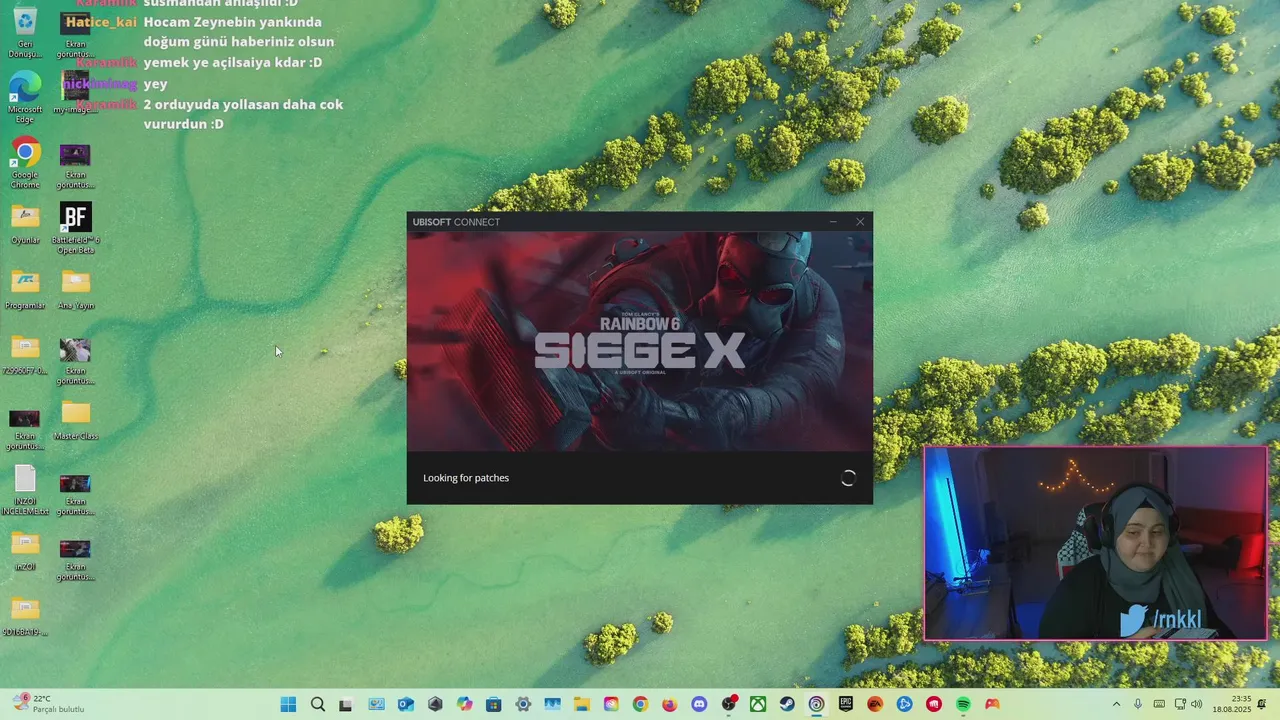Screen dimensions: 1280x720
Task: Open Outlook from the taskbar
Action: click(405, 704)
